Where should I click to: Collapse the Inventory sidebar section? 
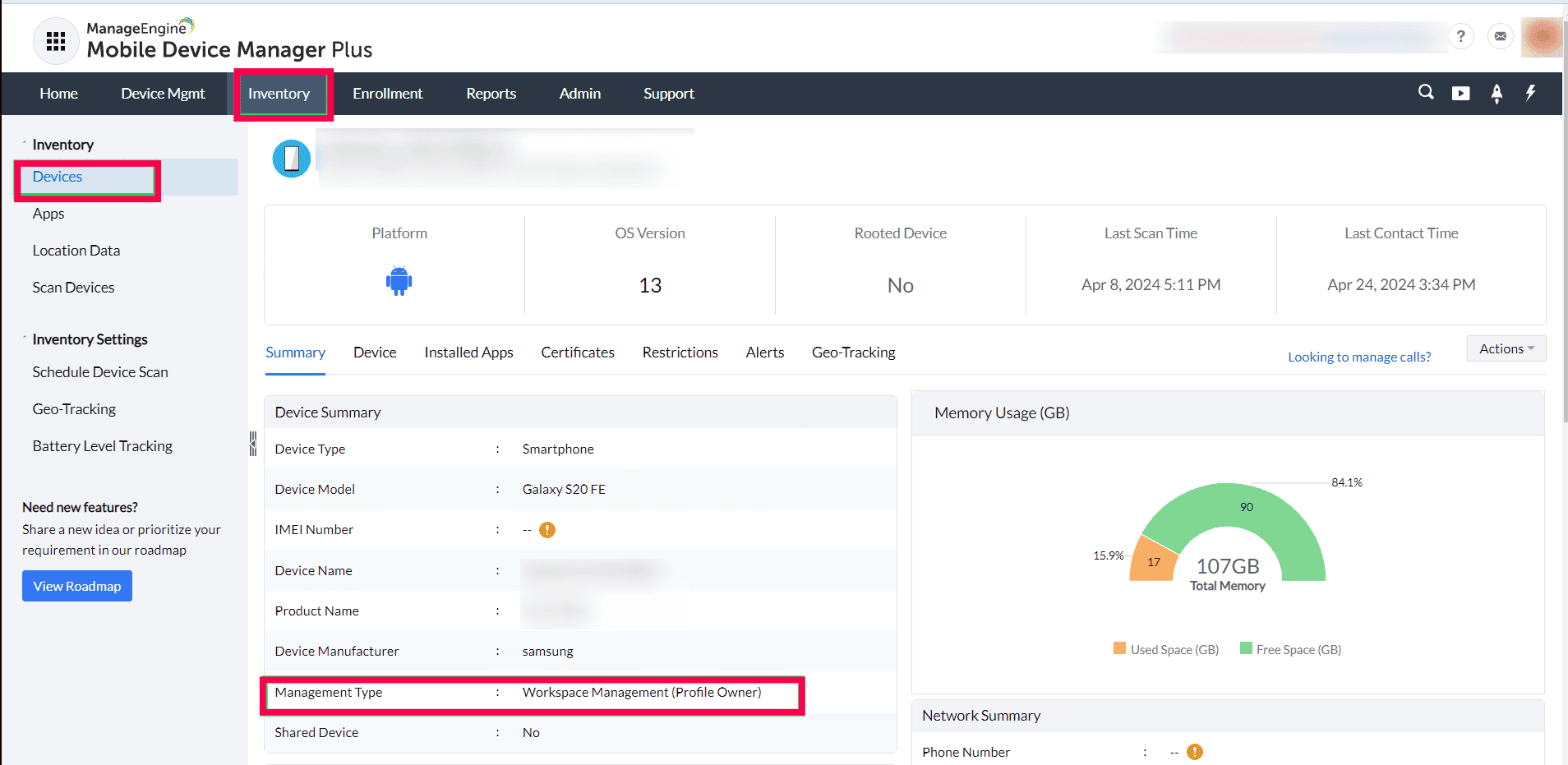coord(25,144)
